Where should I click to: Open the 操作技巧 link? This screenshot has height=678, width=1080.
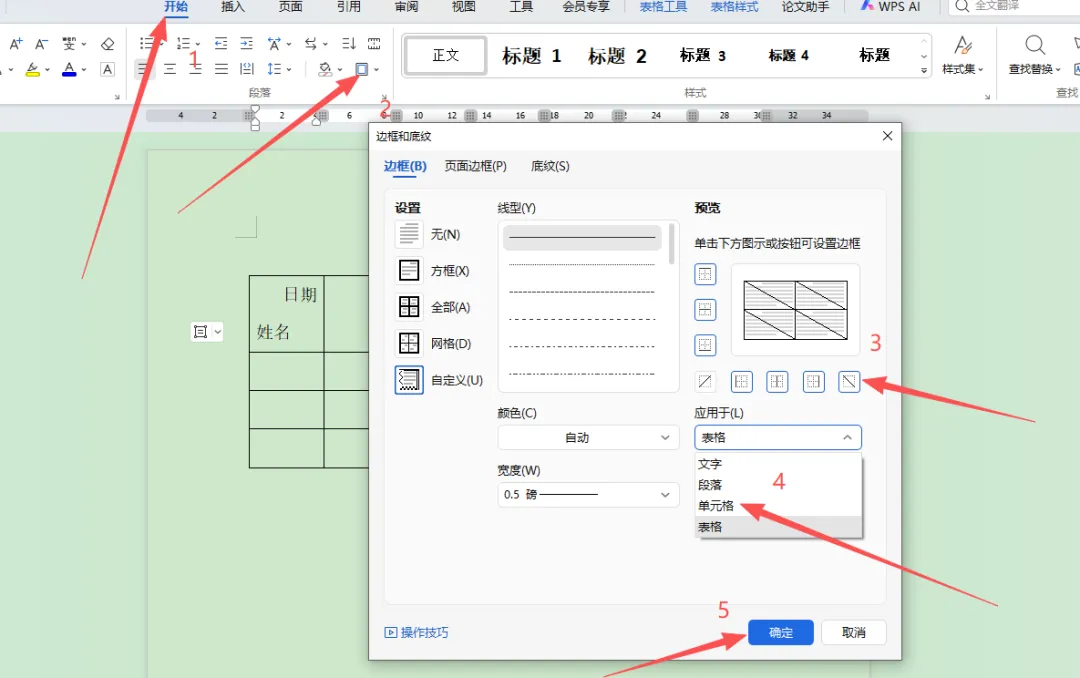(x=417, y=633)
